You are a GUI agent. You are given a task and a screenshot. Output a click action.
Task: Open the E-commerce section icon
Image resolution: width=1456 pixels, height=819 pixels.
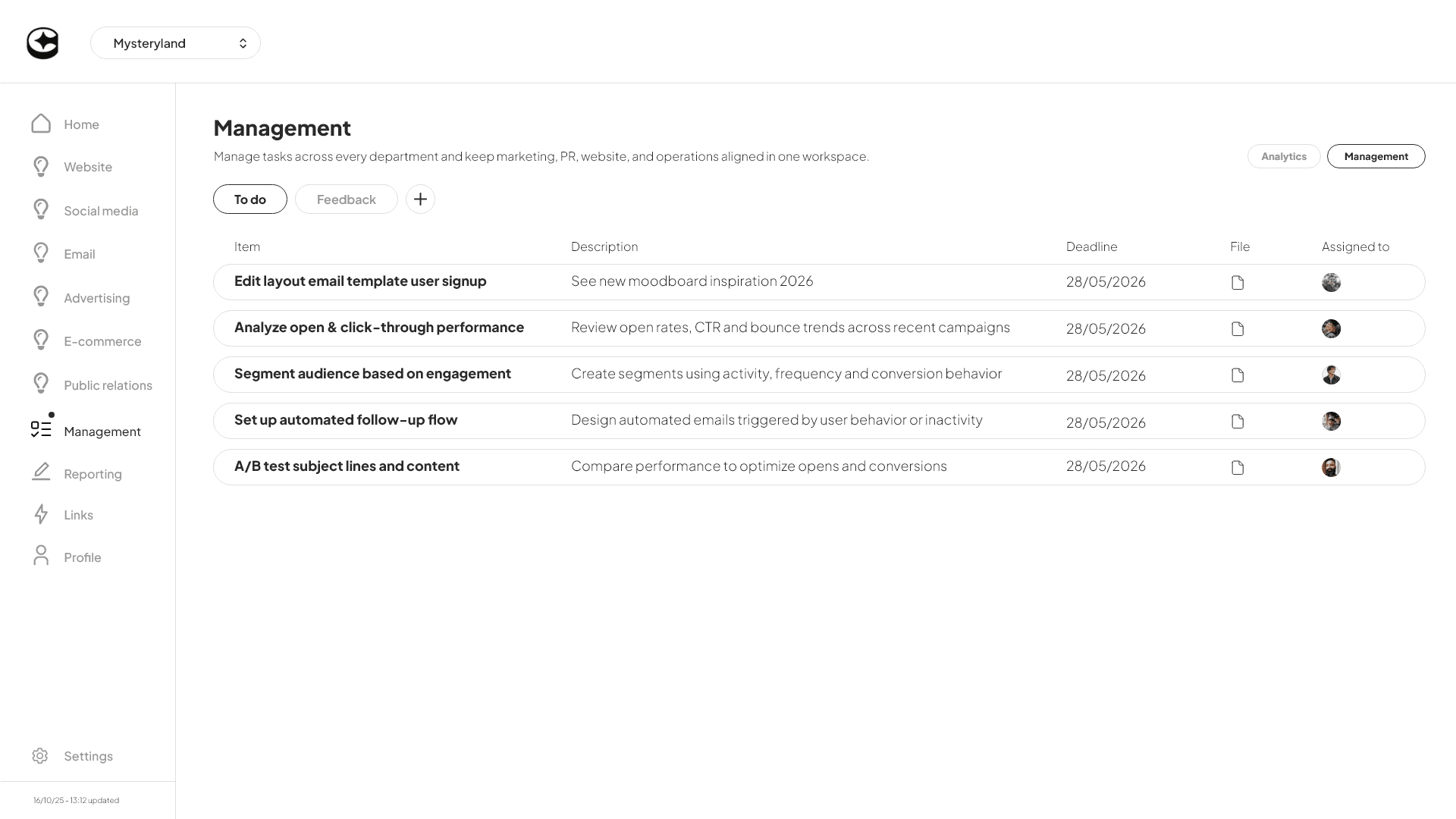click(41, 339)
